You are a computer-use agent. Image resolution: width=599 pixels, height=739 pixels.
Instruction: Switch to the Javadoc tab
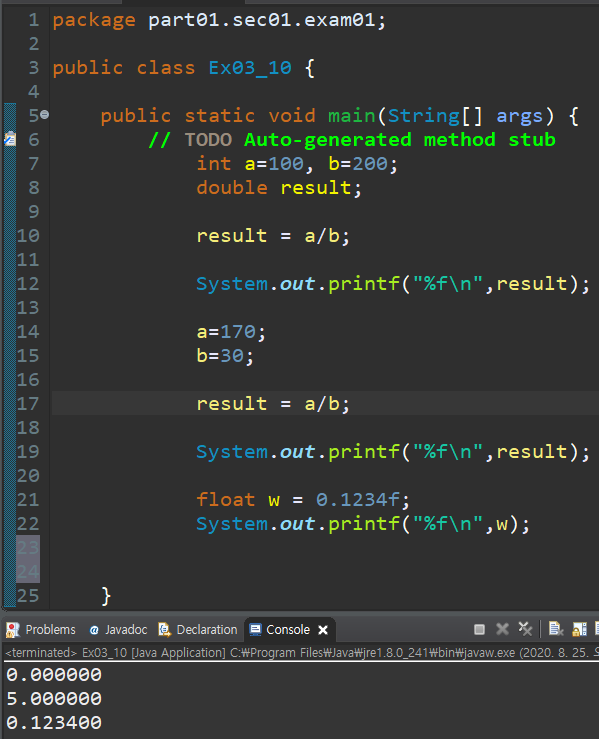click(x=118, y=630)
